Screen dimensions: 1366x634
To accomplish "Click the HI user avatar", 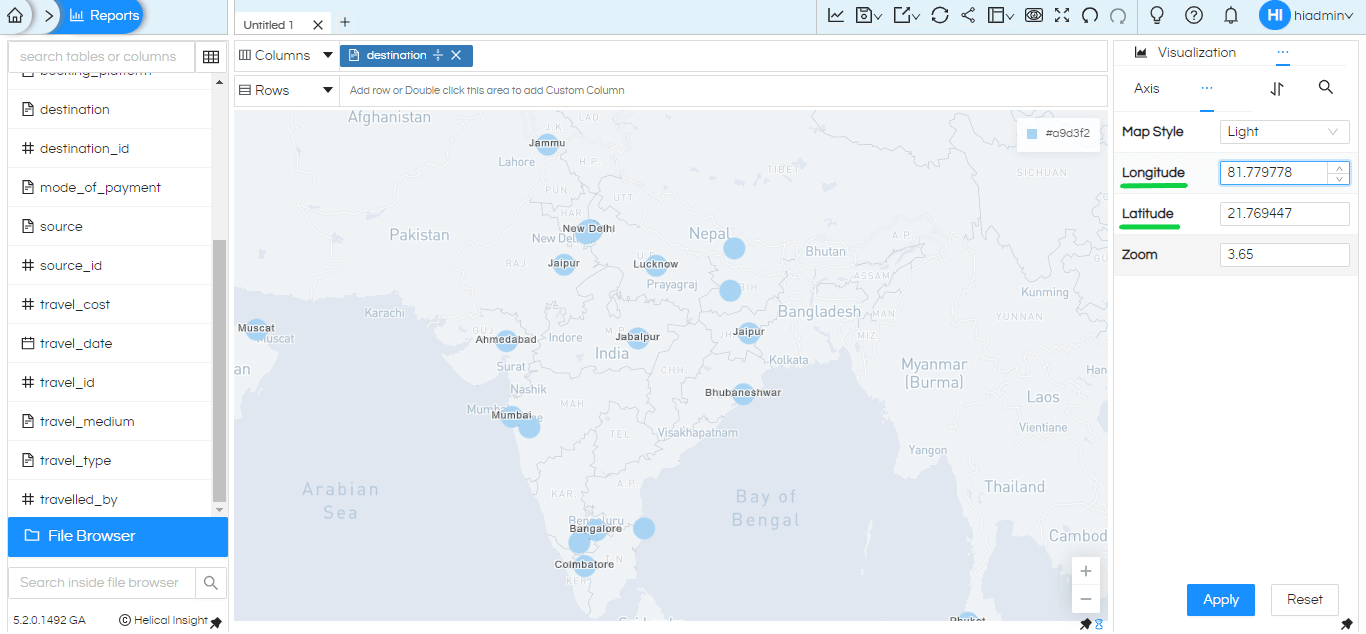I will [1274, 15].
